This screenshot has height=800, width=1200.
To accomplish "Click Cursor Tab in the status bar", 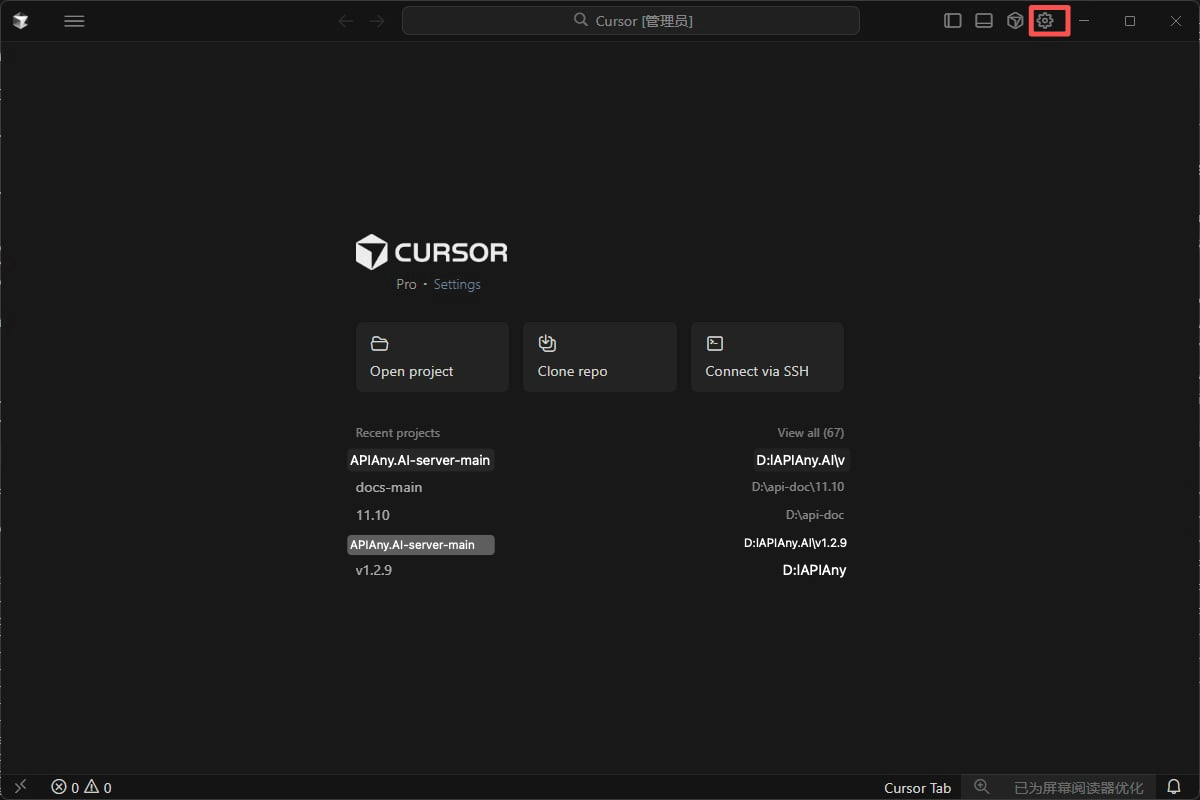I will 917,788.
